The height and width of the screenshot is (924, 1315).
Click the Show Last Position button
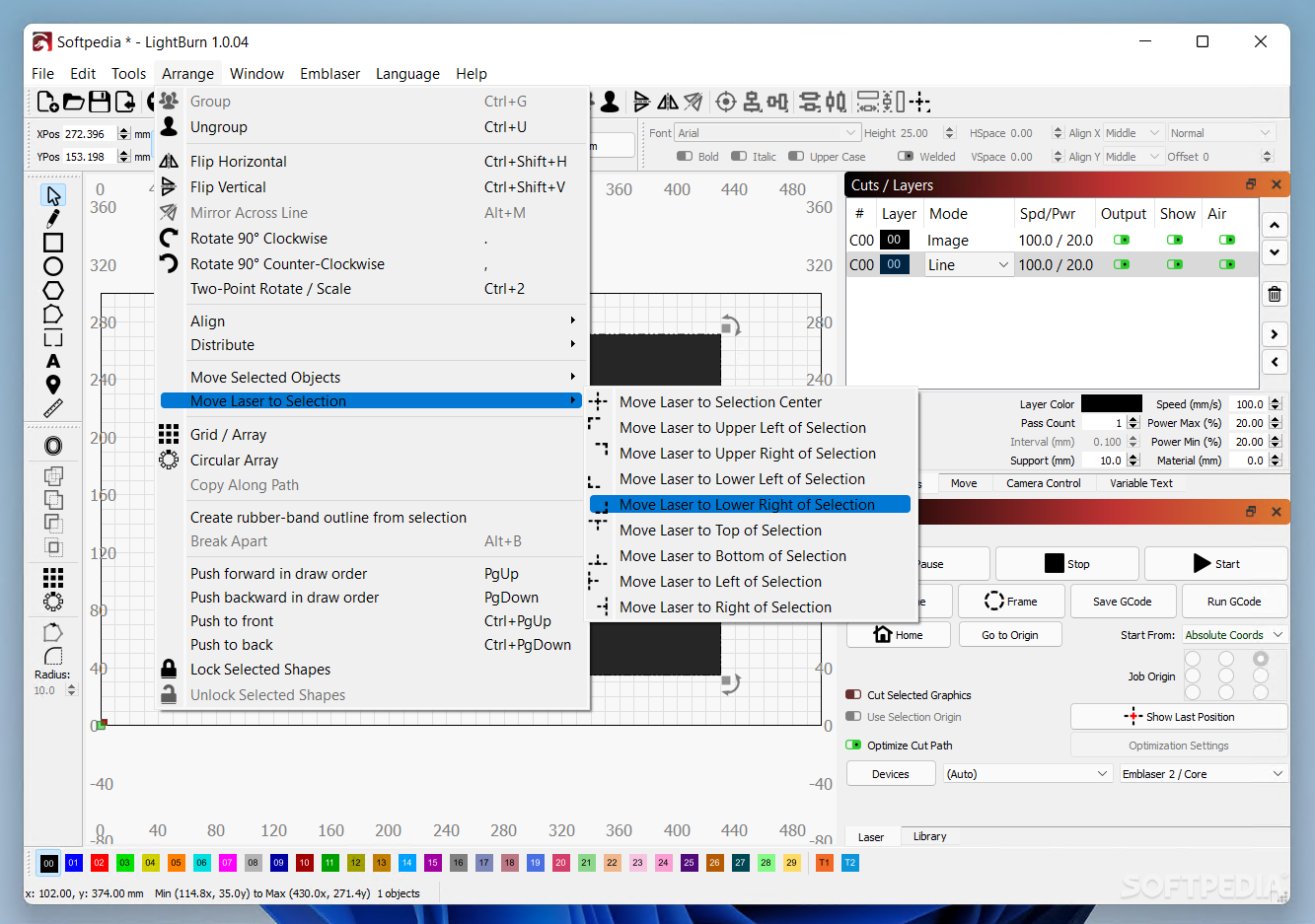[1179, 717]
